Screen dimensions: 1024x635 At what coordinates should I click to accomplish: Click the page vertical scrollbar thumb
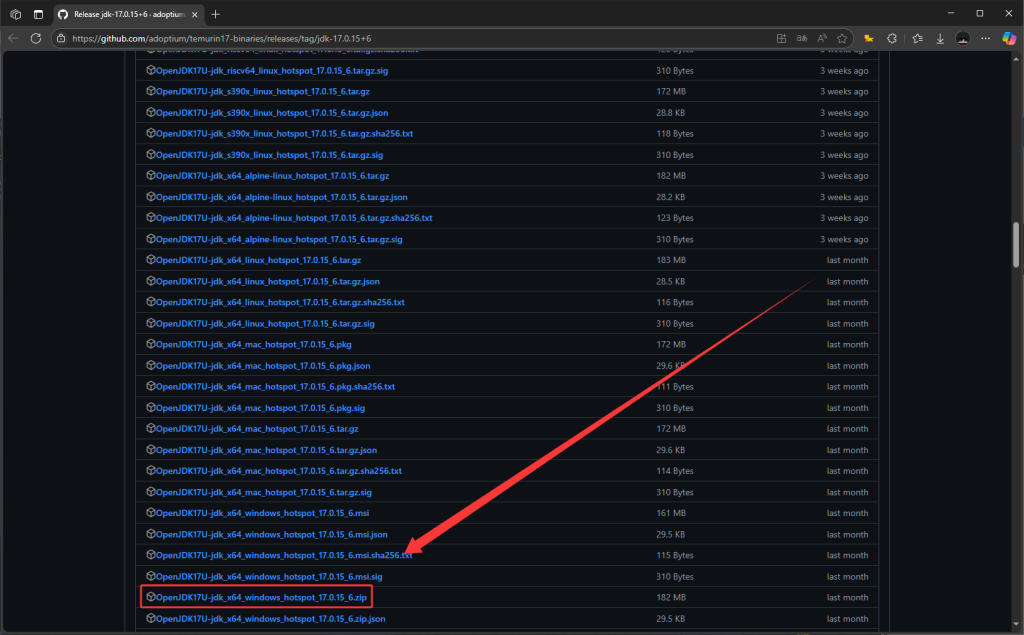(1016, 245)
